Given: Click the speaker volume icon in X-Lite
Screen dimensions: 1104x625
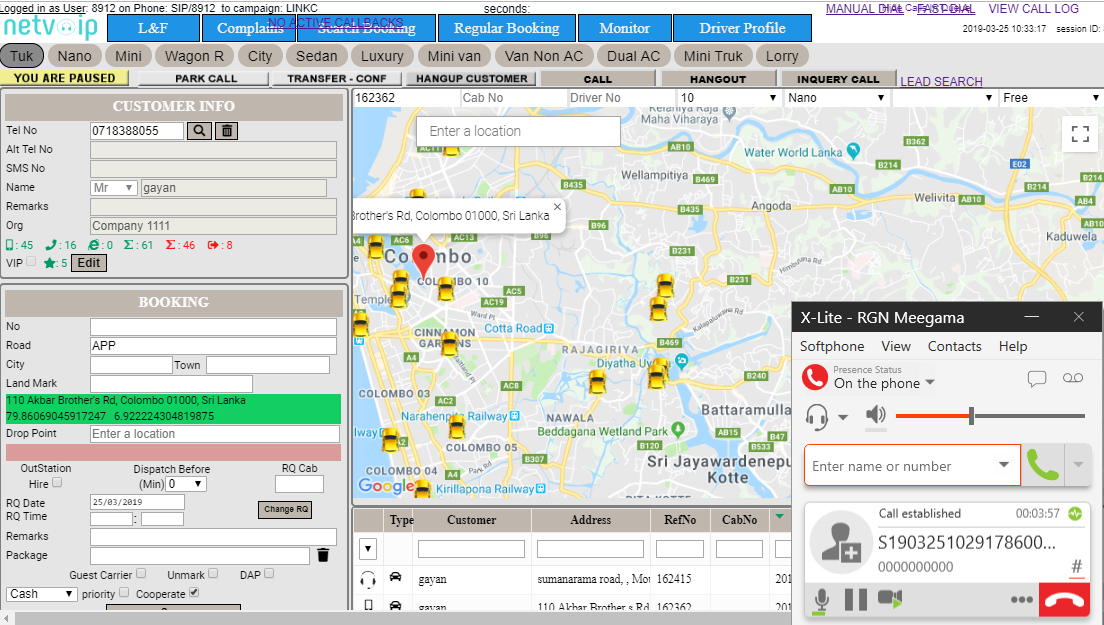Looking at the screenshot, I should click(x=875, y=415).
